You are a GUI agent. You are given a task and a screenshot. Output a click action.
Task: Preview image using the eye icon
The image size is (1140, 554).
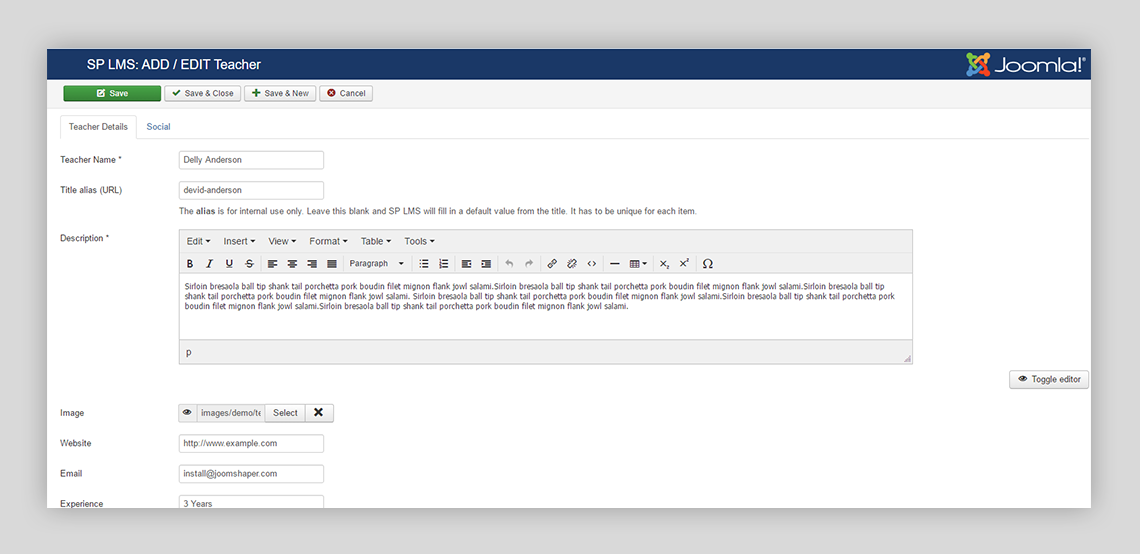click(x=187, y=413)
